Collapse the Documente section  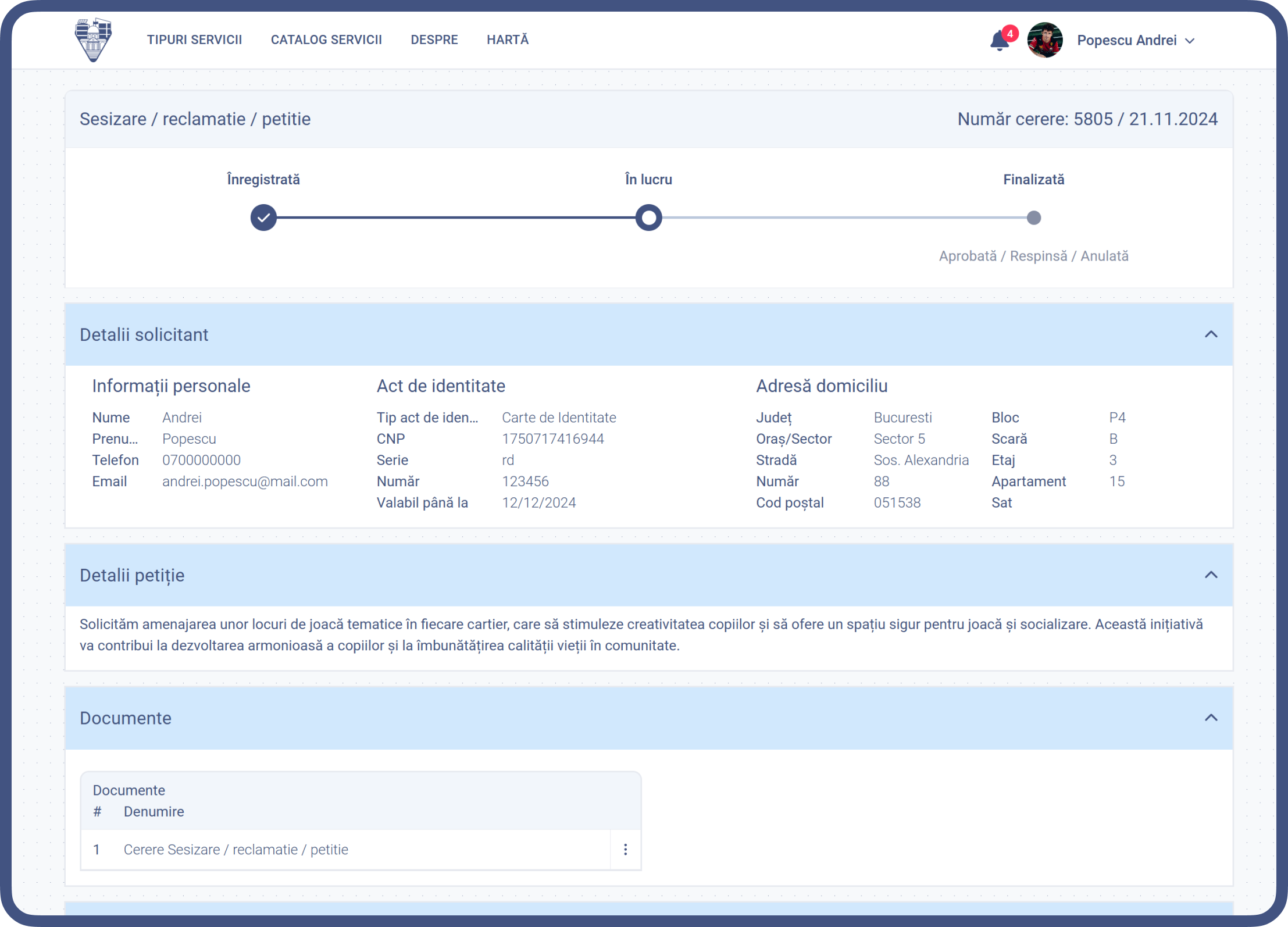(x=1211, y=718)
